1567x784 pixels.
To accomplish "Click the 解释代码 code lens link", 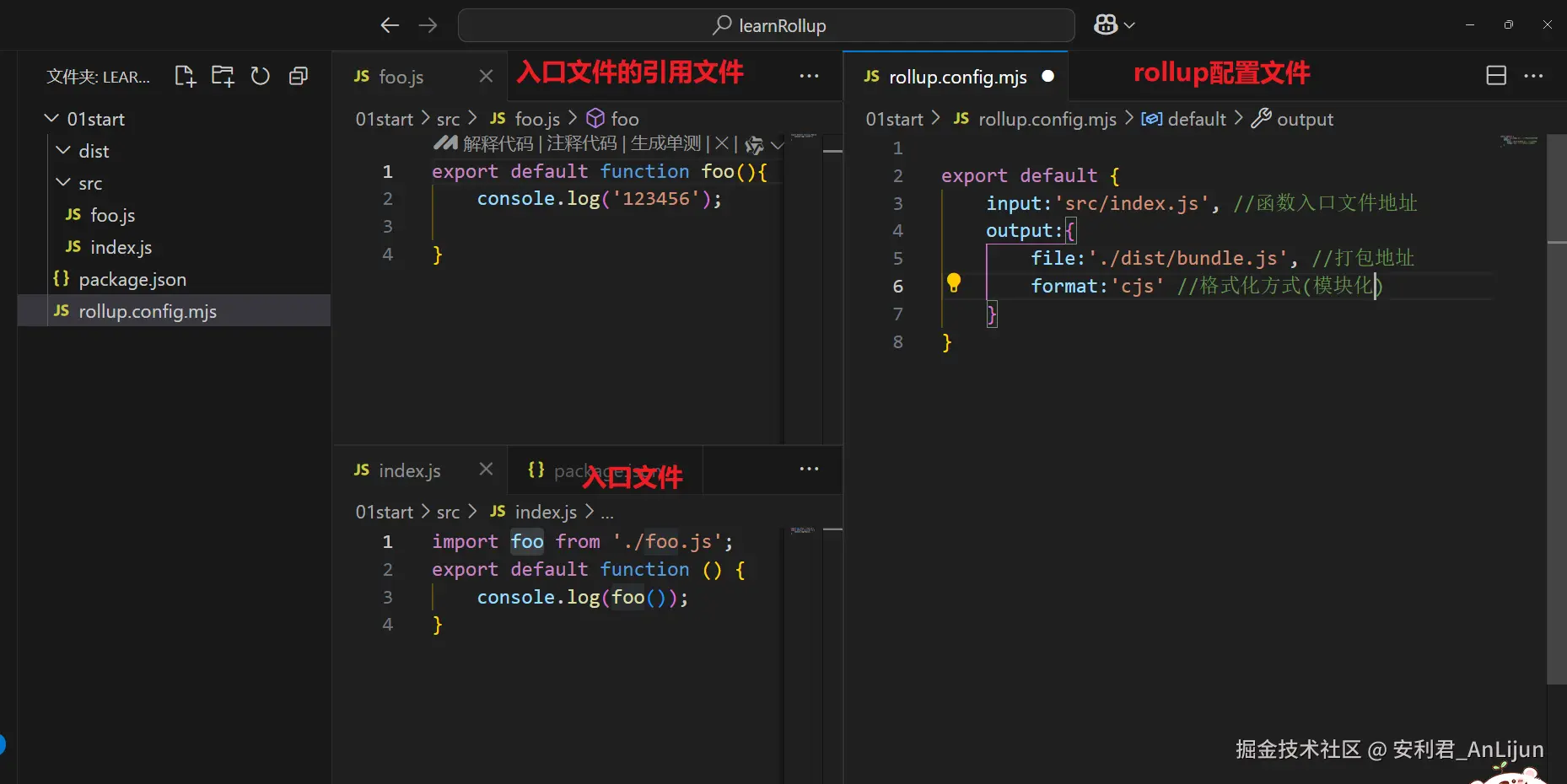I will pos(498,144).
